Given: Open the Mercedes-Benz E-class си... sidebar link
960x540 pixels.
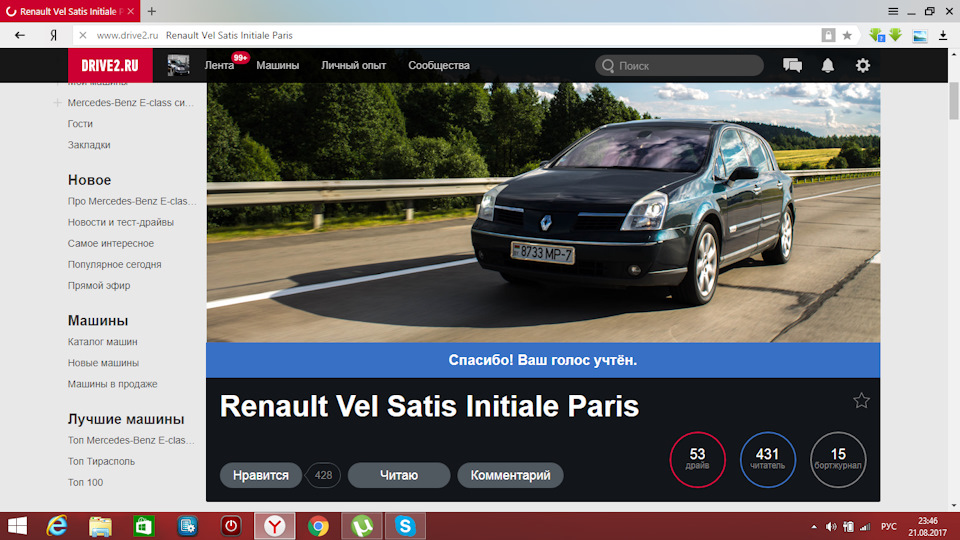Looking at the screenshot, I should (x=130, y=103).
